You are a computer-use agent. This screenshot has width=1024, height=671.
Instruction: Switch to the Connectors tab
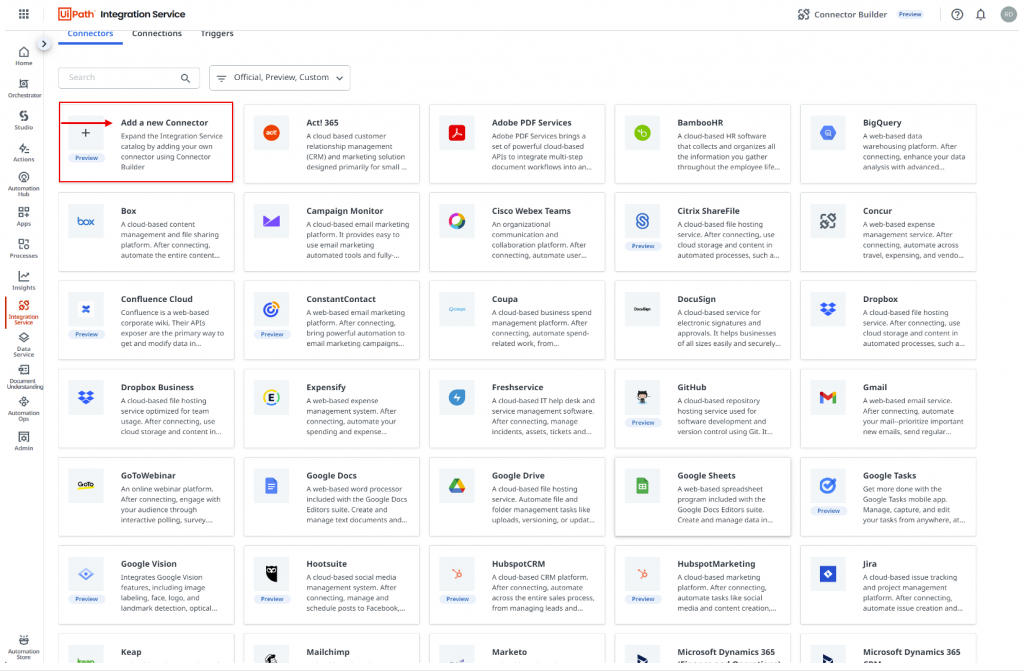click(90, 34)
